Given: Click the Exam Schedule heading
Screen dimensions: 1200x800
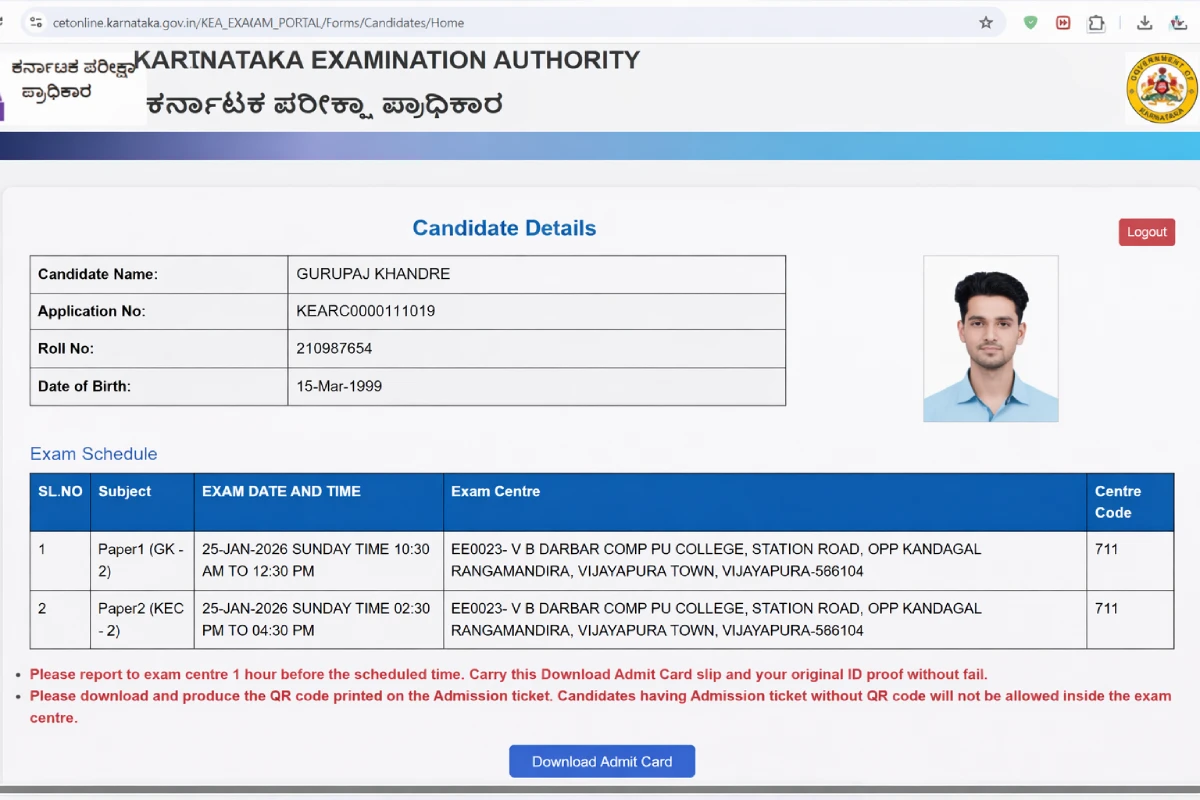Looking at the screenshot, I should click(93, 454).
